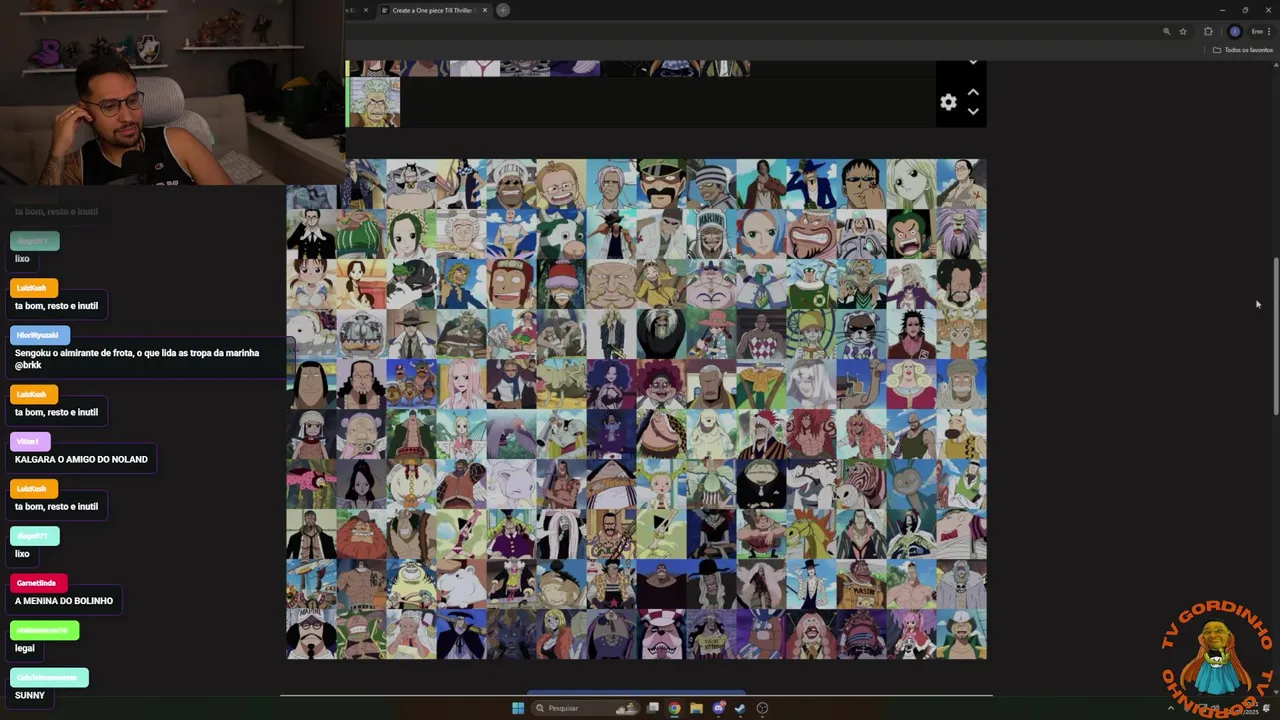1280x720 pixels.
Task: Close the first partially visible browser tab
Action: click(x=366, y=10)
